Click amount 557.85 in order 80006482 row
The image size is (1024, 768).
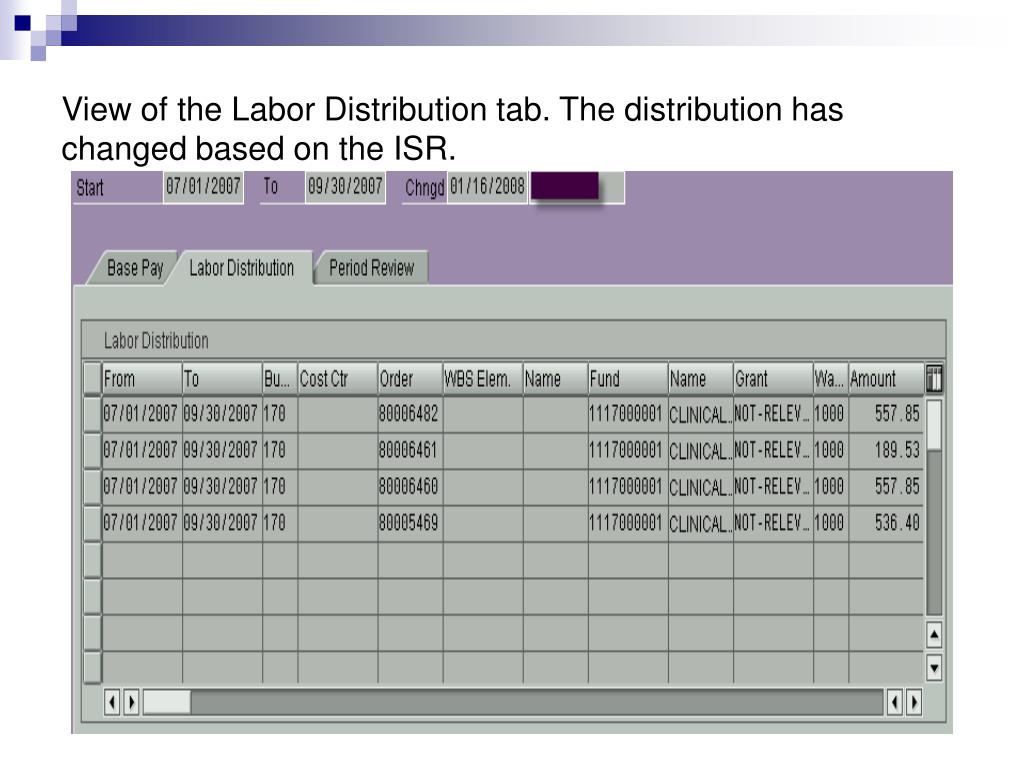pos(886,414)
